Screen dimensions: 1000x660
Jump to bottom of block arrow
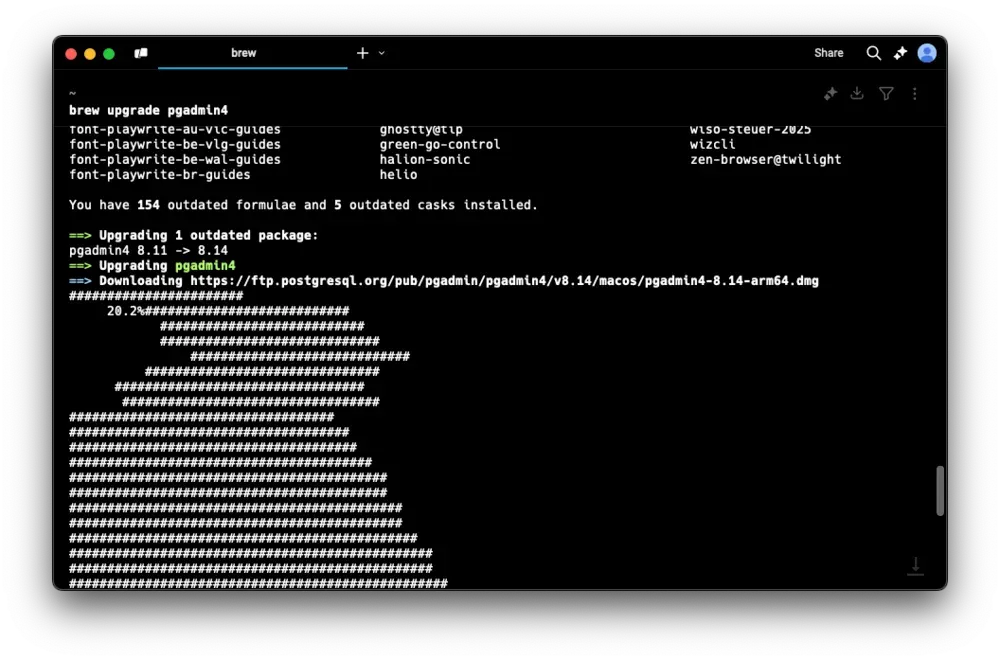(915, 566)
